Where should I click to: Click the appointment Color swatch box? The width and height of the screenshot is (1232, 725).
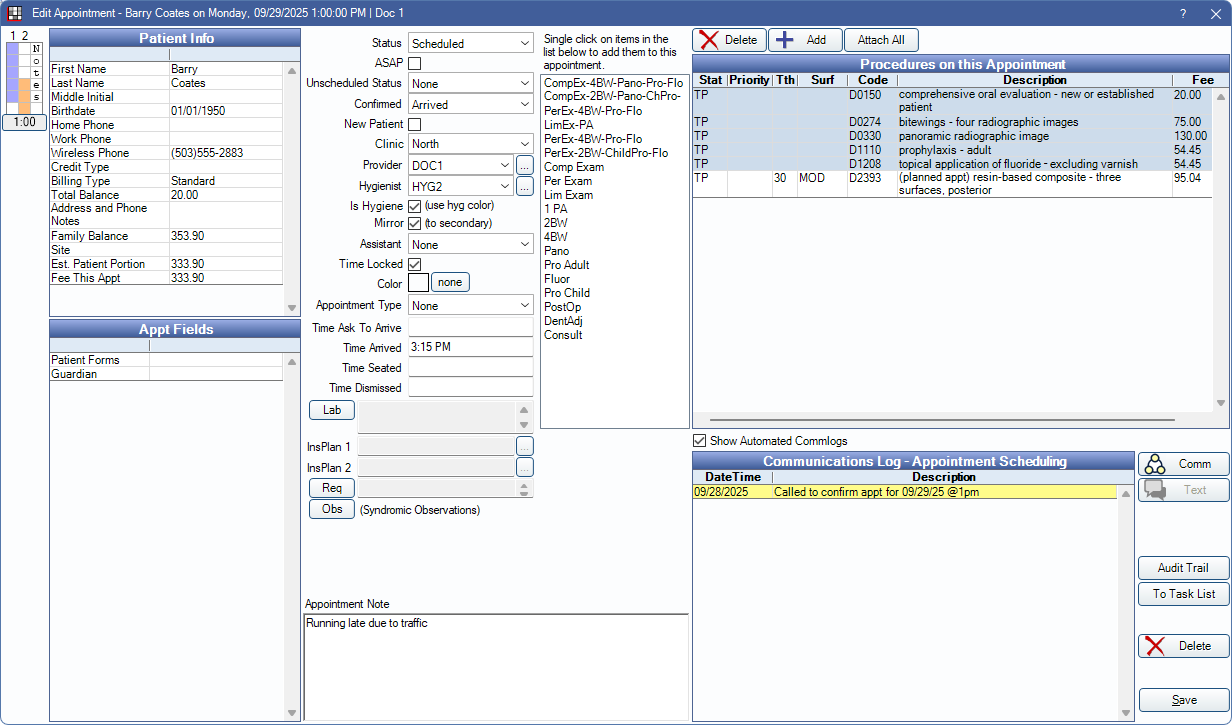coord(418,283)
